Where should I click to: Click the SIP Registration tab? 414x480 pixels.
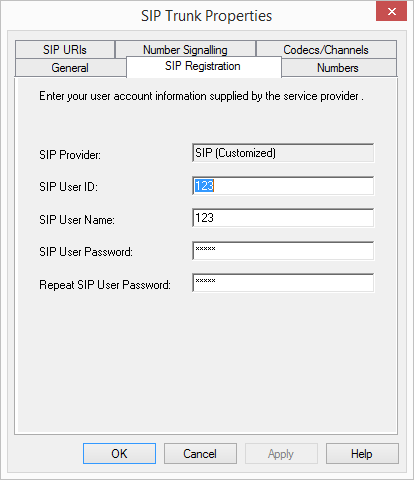point(204,66)
